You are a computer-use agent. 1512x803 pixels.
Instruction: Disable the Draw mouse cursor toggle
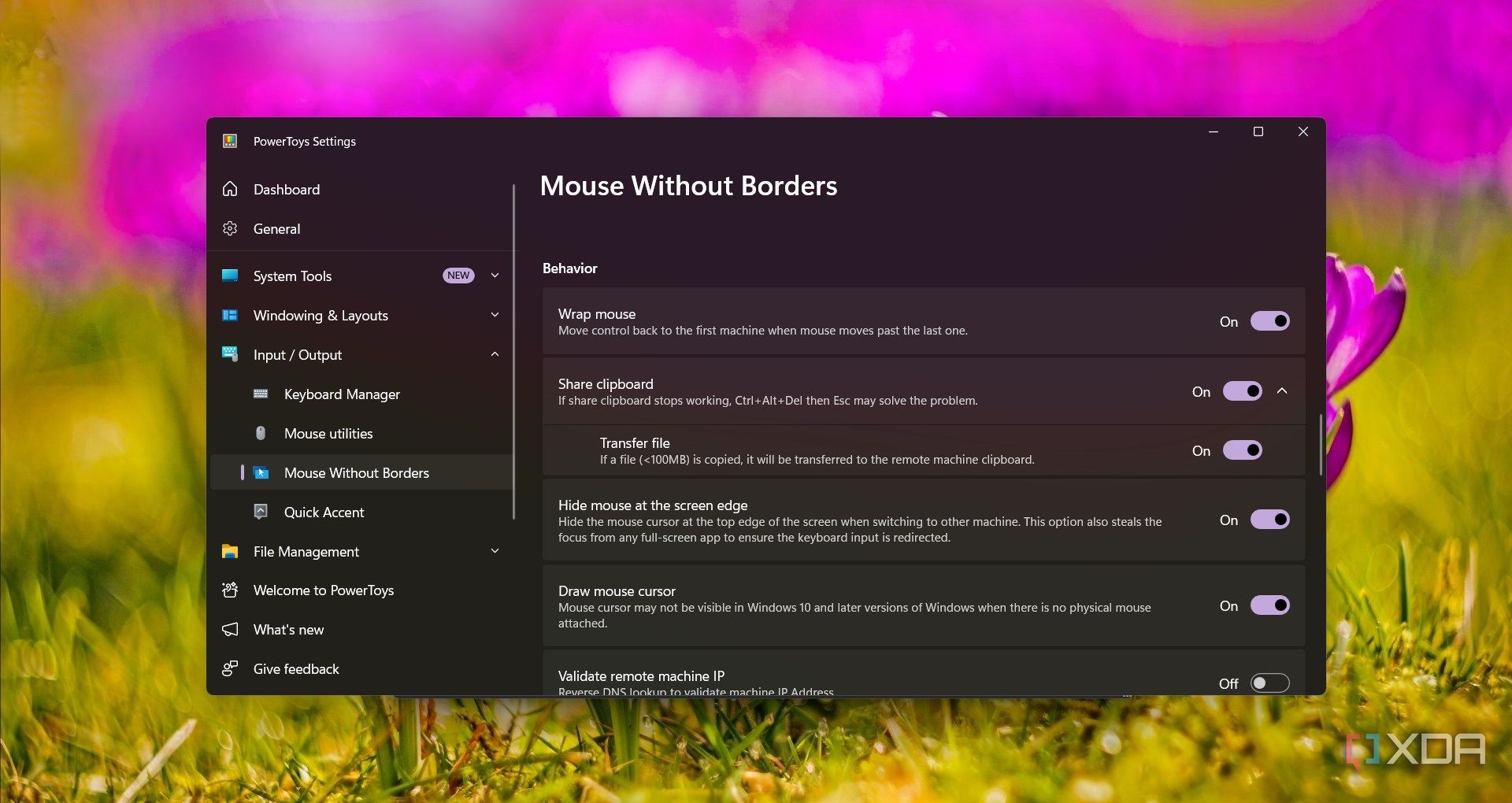coord(1269,605)
